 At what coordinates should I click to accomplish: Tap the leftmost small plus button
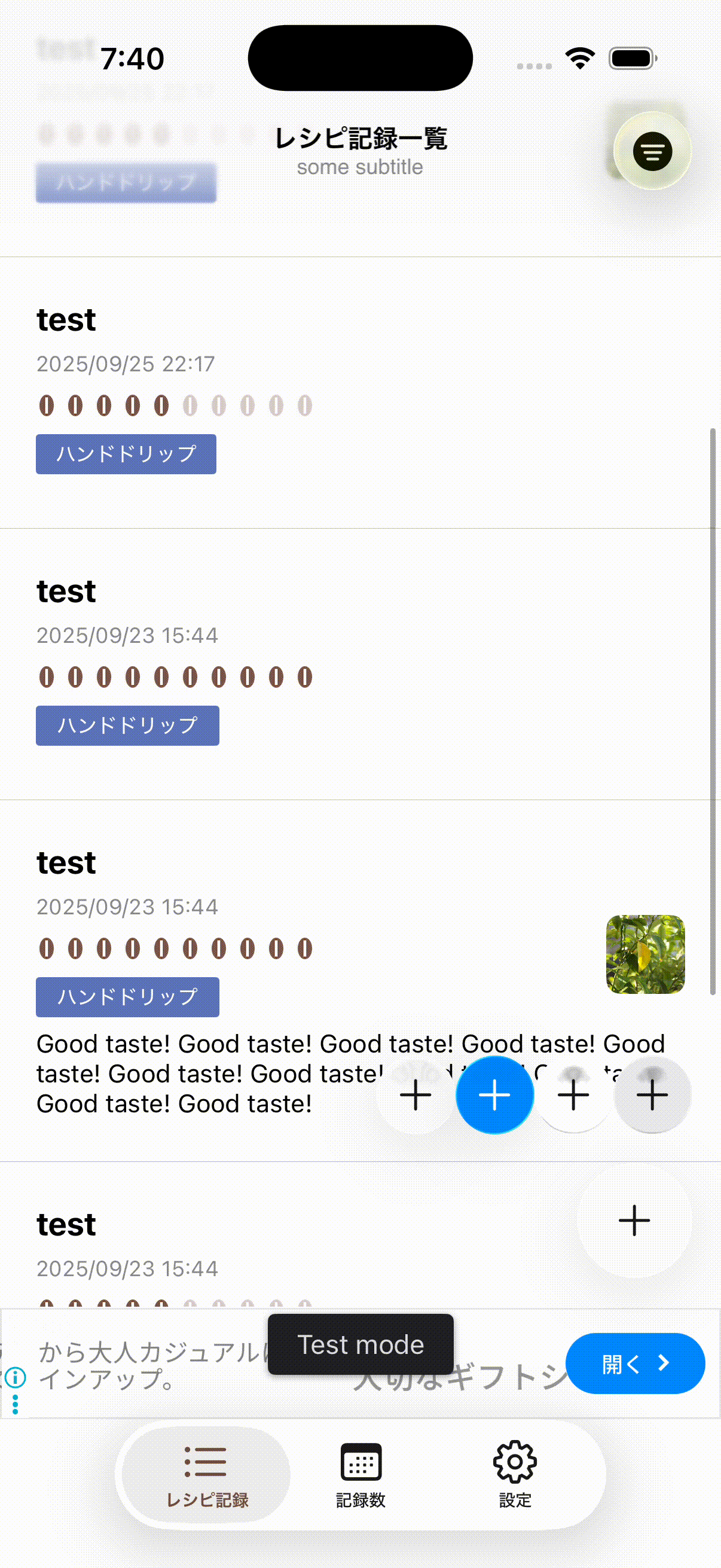point(416,1094)
